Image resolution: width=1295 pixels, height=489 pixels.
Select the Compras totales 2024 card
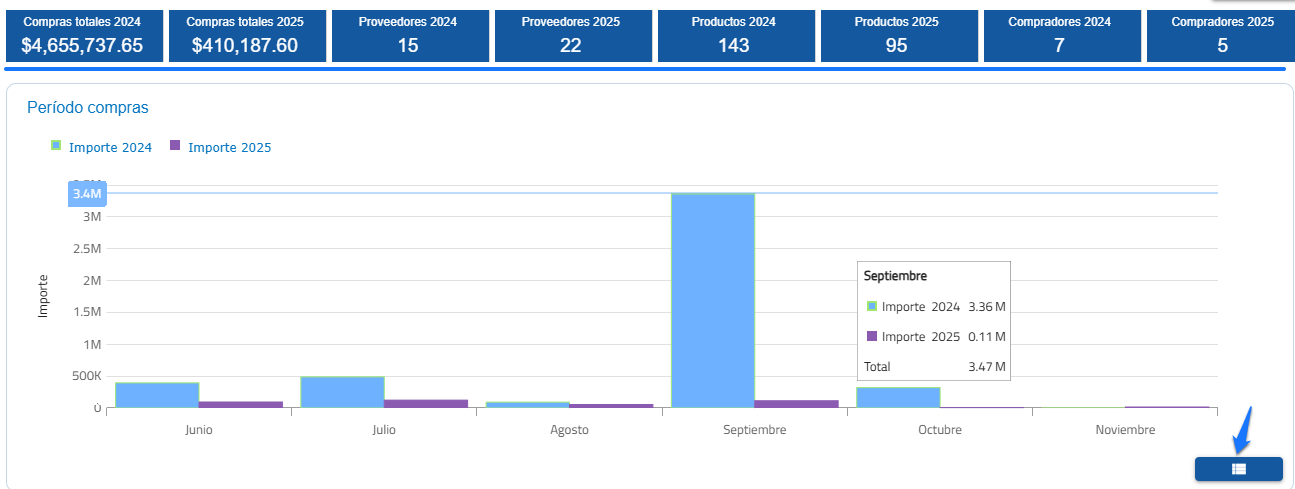[82, 36]
